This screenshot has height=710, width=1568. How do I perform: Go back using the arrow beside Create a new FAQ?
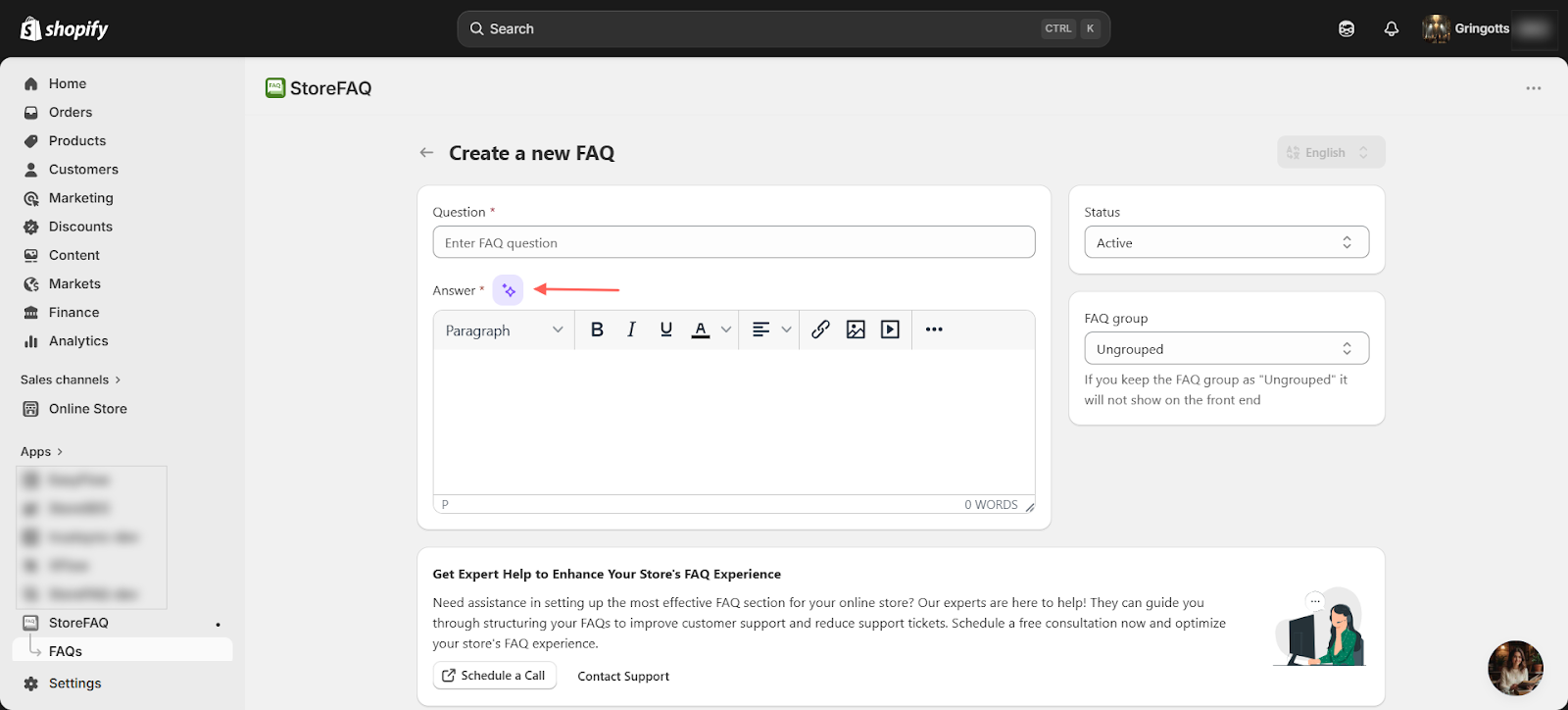point(426,153)
